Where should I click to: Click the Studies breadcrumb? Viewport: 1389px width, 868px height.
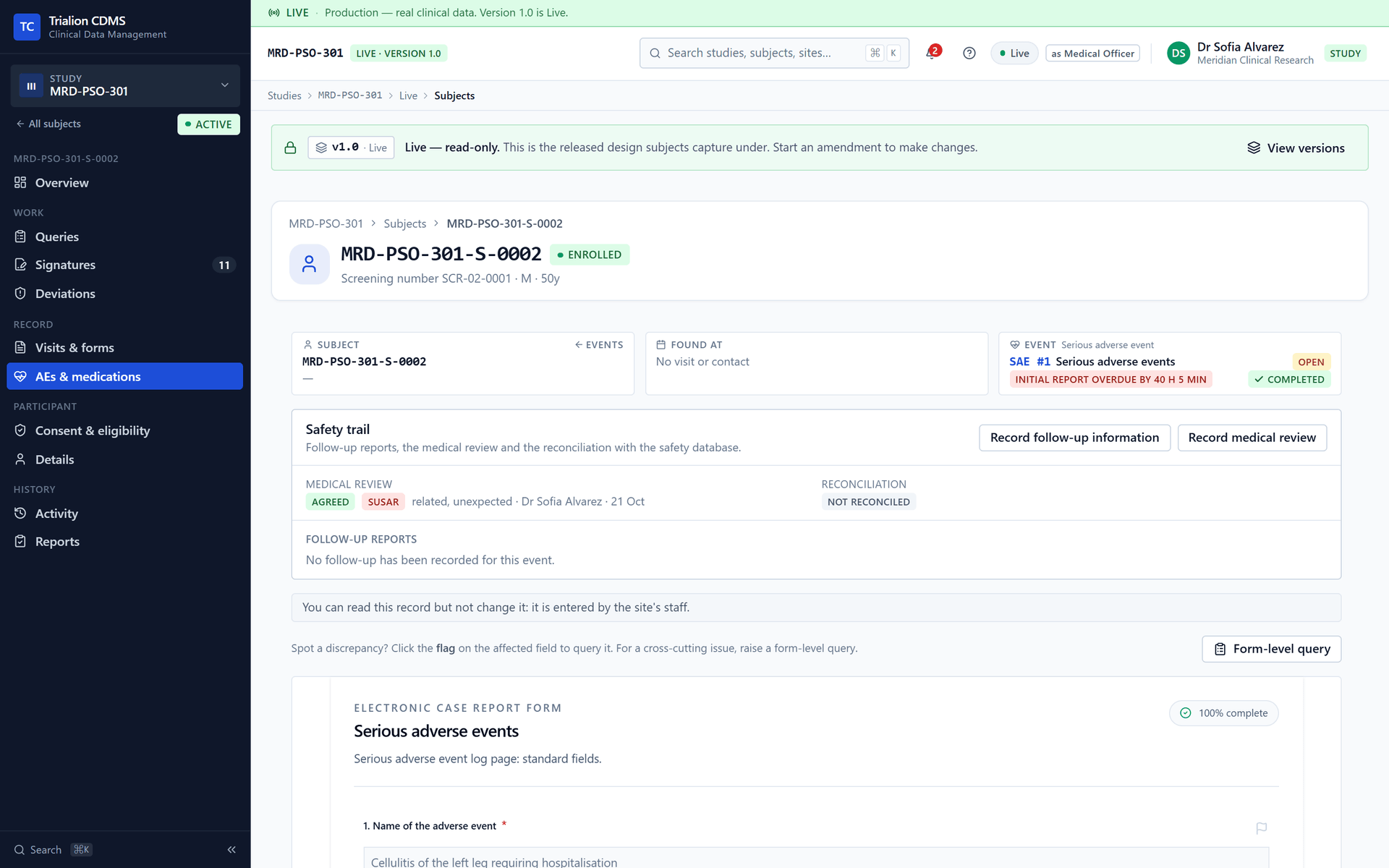point(284,95)
